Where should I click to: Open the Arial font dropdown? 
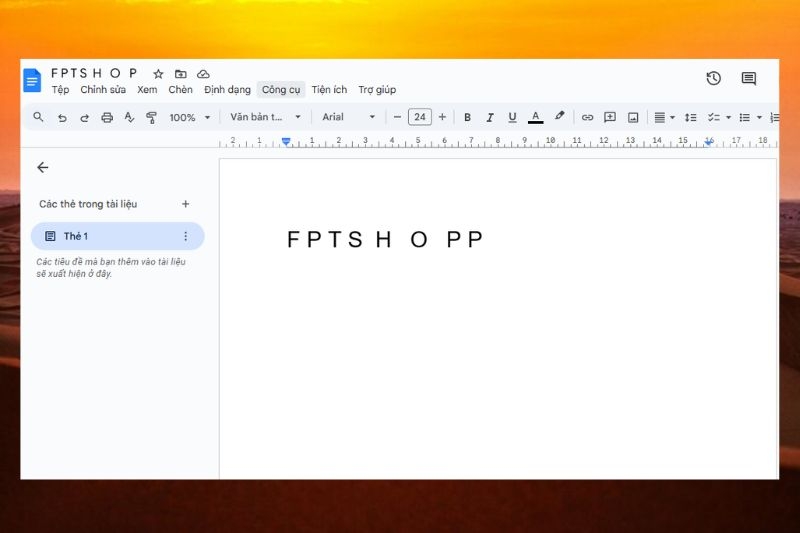tap(349, 117)
